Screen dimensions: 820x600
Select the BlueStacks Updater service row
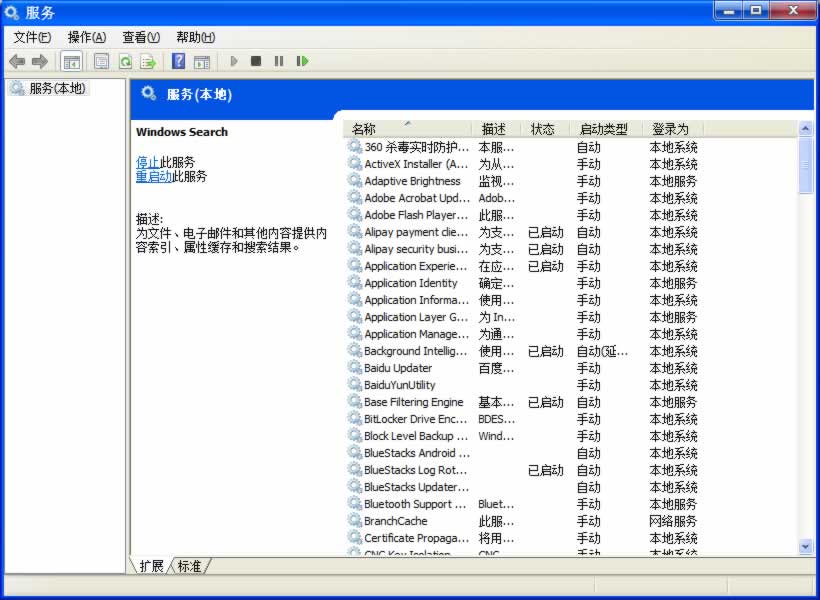point(523,487)
